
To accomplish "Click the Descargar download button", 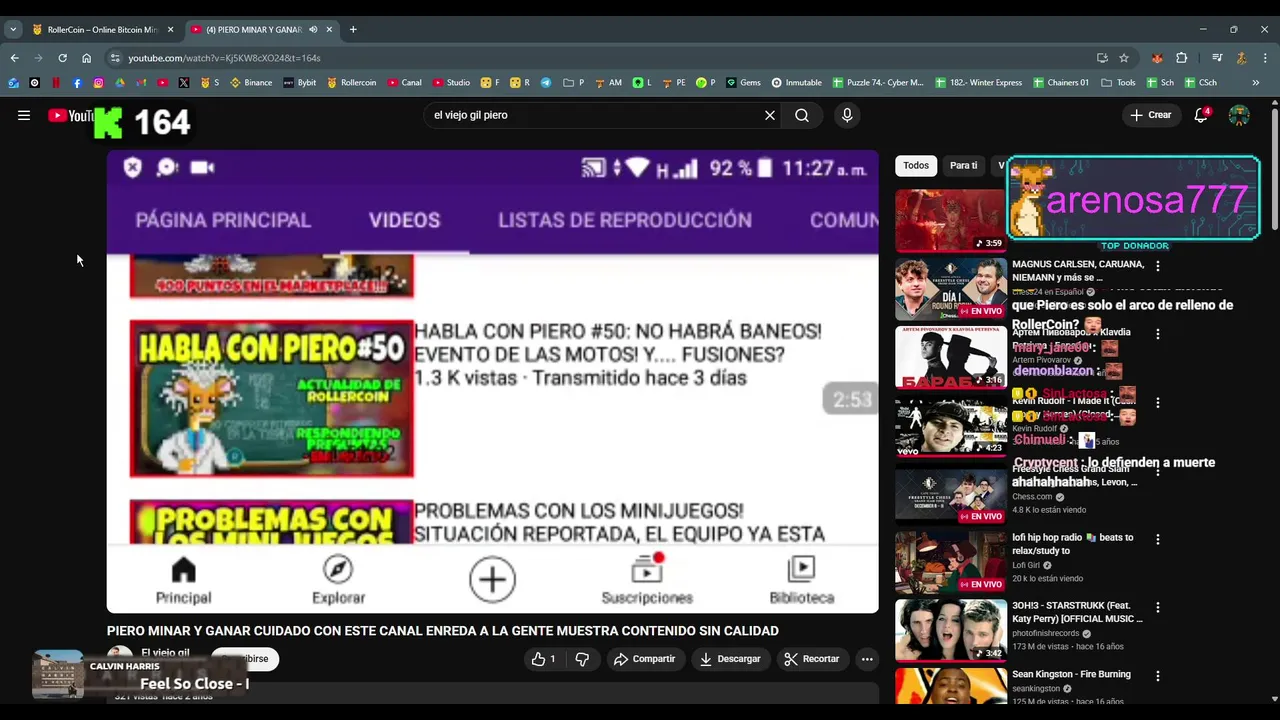I will [x=731, y=659].
